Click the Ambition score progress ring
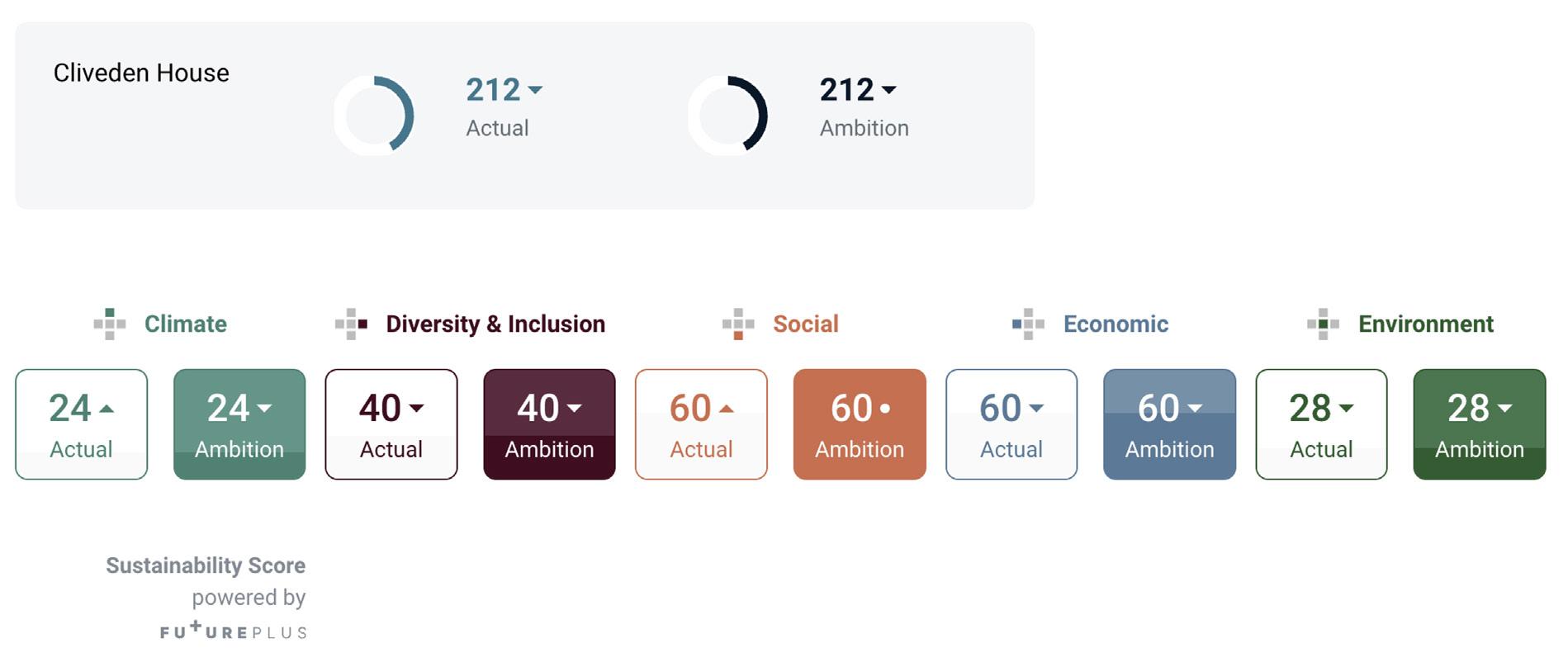1568x667 pixels. tap(727, 116)
